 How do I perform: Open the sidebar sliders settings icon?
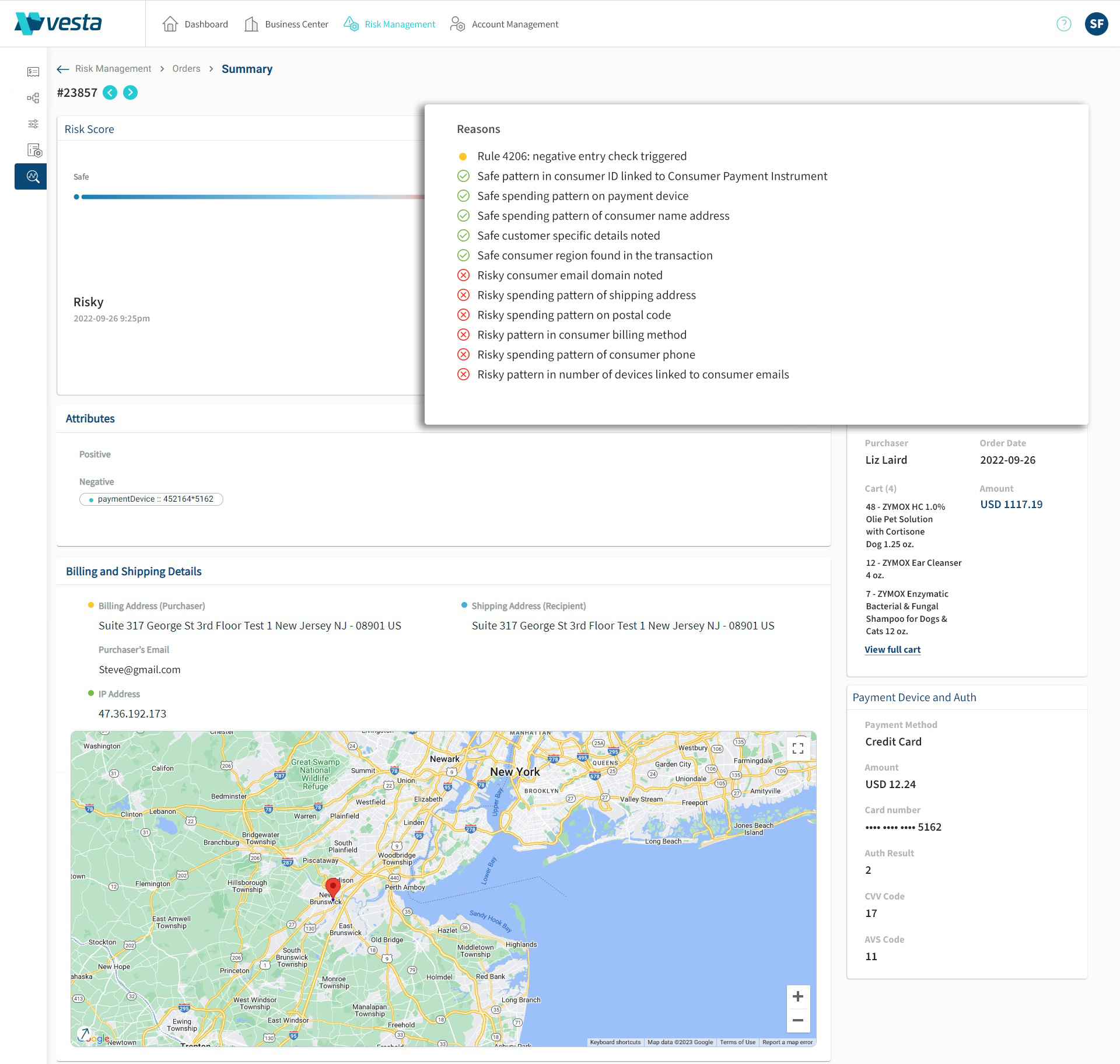pyautogui.click(x=33, y=124)
